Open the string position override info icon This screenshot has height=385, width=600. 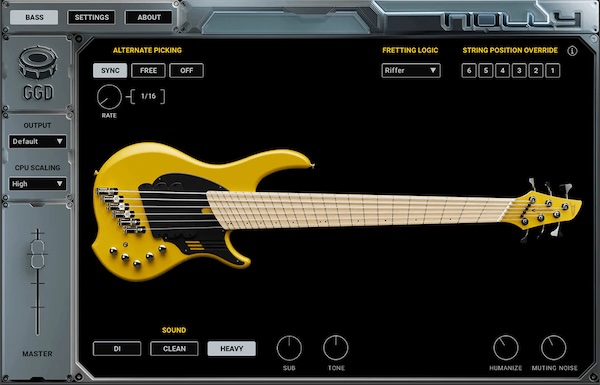pos(572,51)
